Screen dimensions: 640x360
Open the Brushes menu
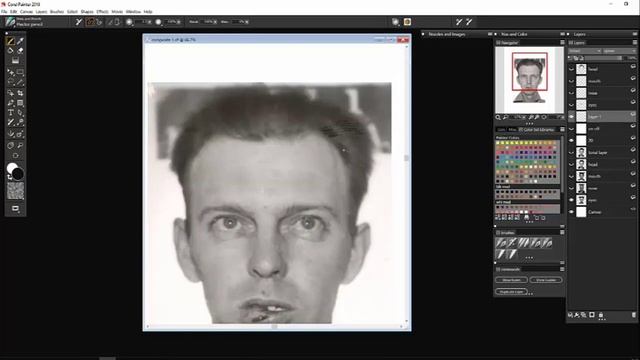click(x=57, y=12)
